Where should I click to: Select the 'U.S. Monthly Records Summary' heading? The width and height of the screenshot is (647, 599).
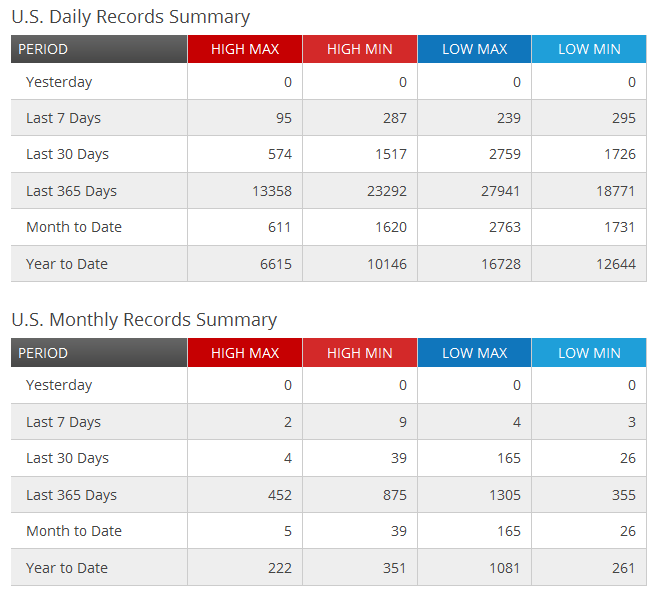pyautogui.click(x=144, y=320)
